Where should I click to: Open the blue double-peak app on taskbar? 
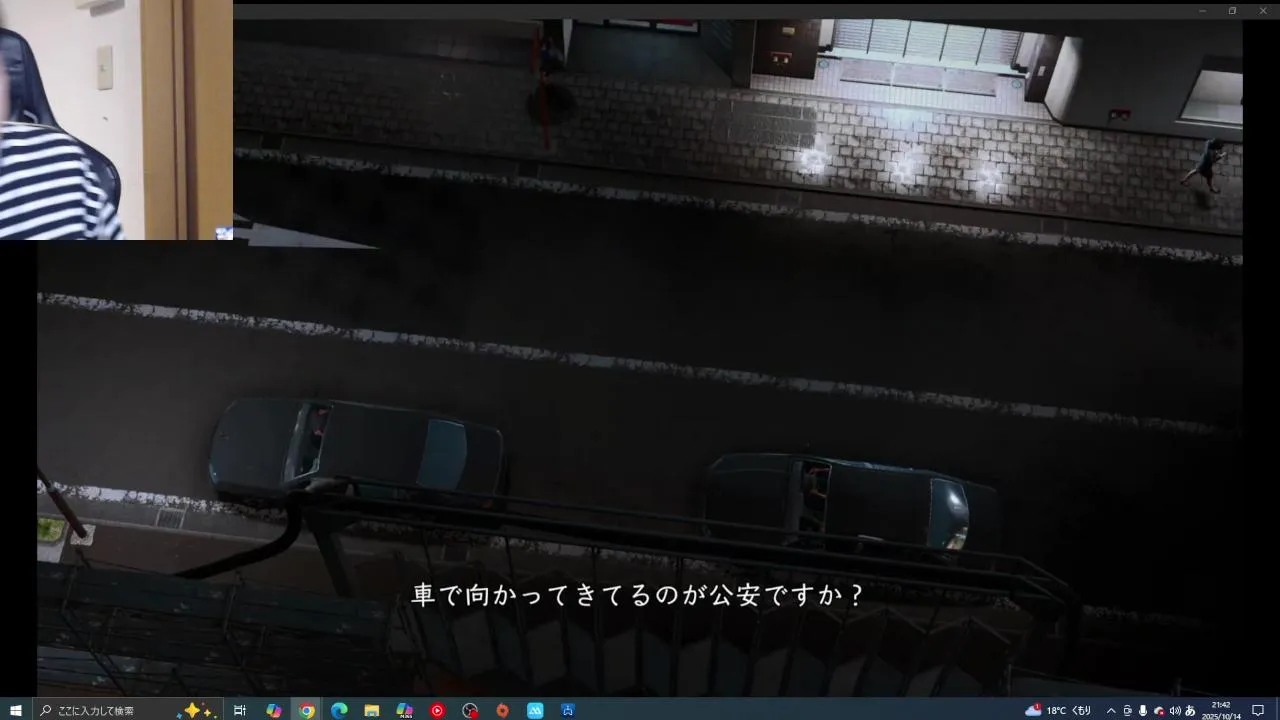(x=535, y=710)
